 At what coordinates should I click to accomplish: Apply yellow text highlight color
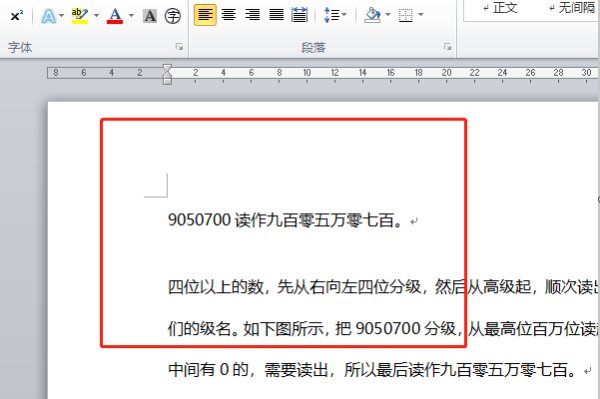[x=80, y=16]
